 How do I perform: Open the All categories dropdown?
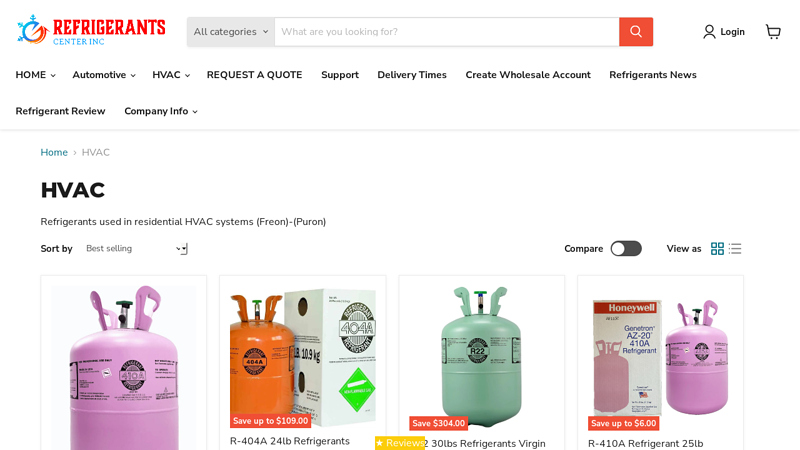coord(231,32)
